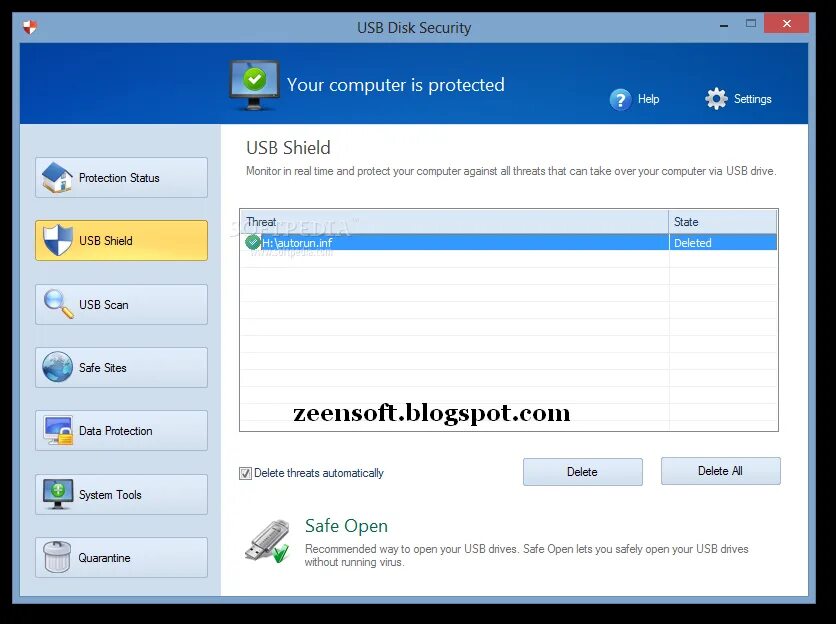836x624 pixels.
Task: Toggle Delete threats automatically checkbox
Action: click(245, 473)
